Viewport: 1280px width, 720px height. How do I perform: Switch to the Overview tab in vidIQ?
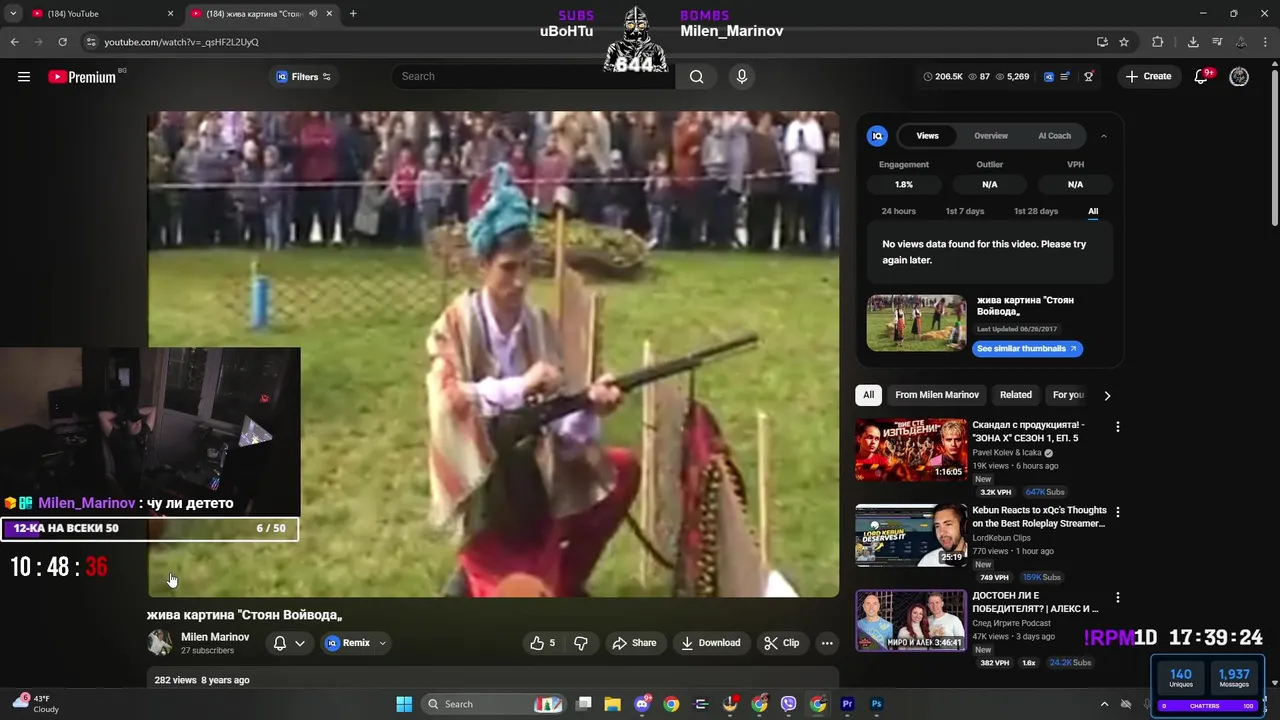click(991, 136)
